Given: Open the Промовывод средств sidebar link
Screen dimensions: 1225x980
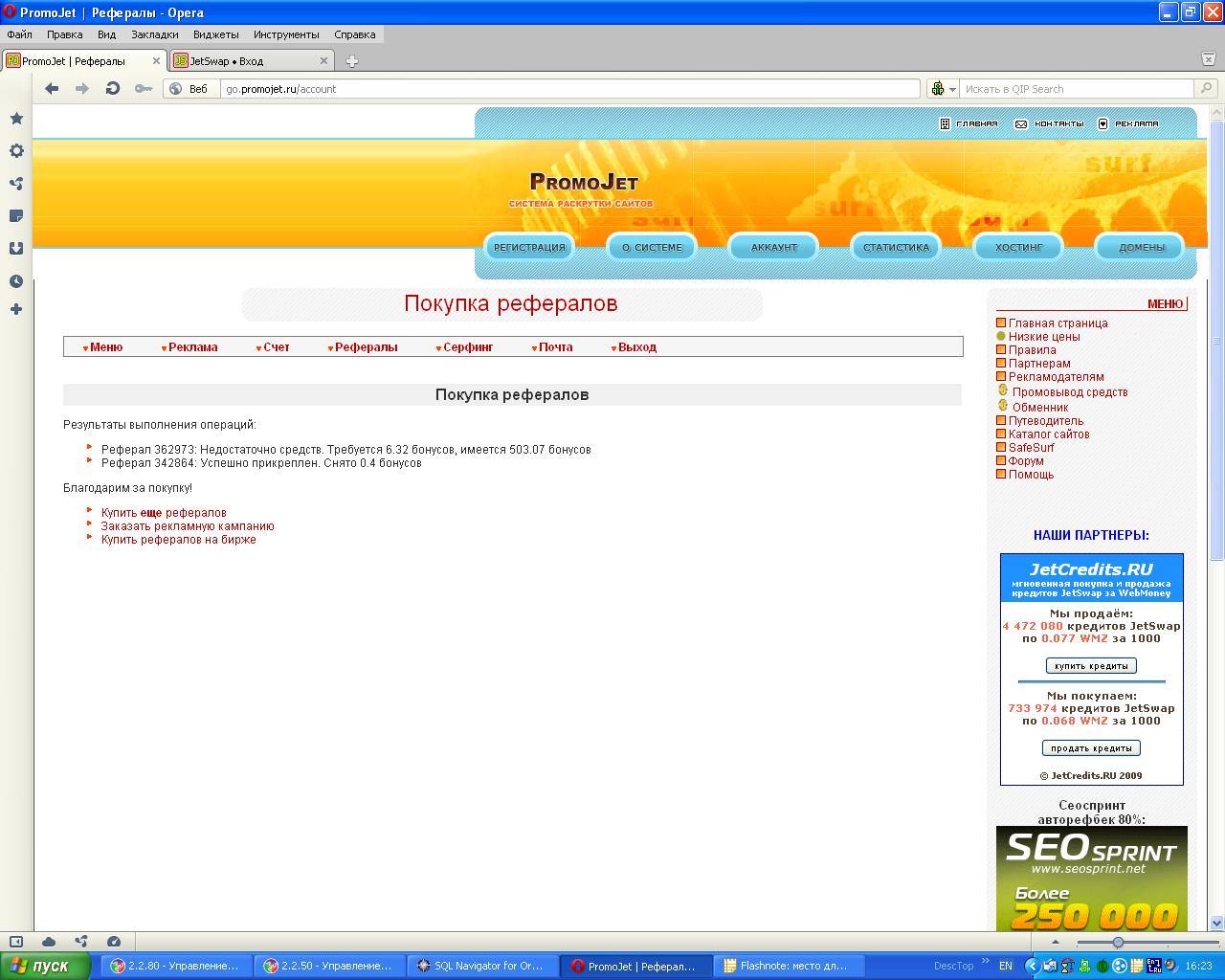Looking at the screenshot, I should pyautogui.click(x=1070, y=392).
